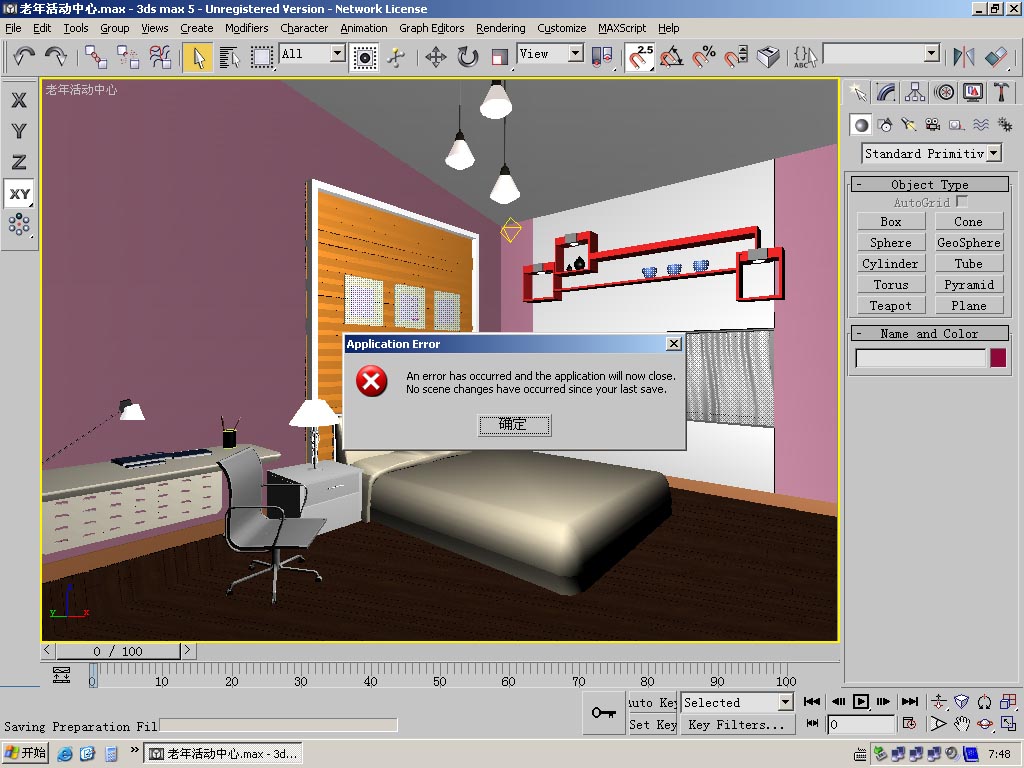Screen dimensions: 1024x768
Task: Click the Redo arrow icon
Action: coord(56,57)
